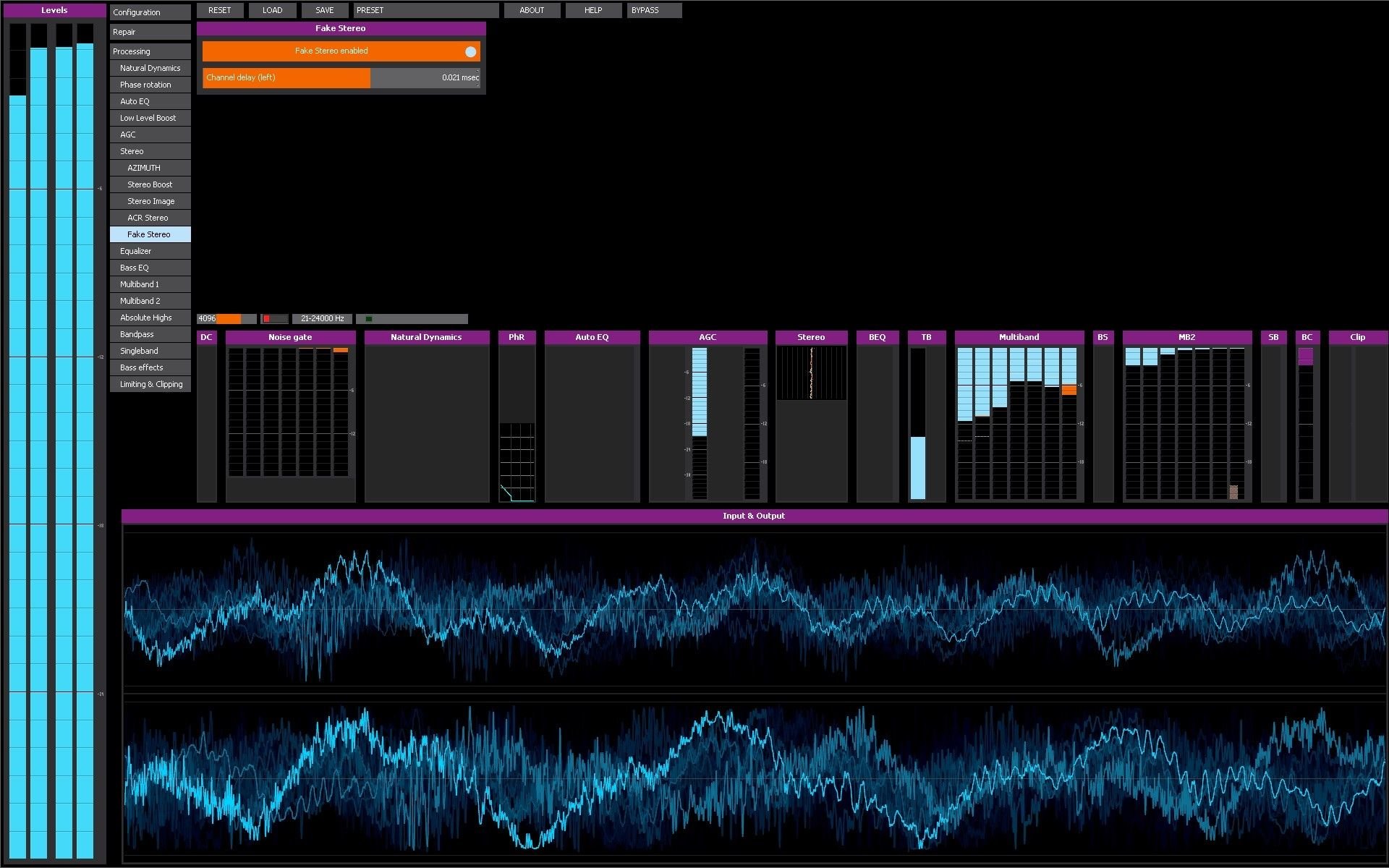Click the SB meter header

(x=1274, y=338)
